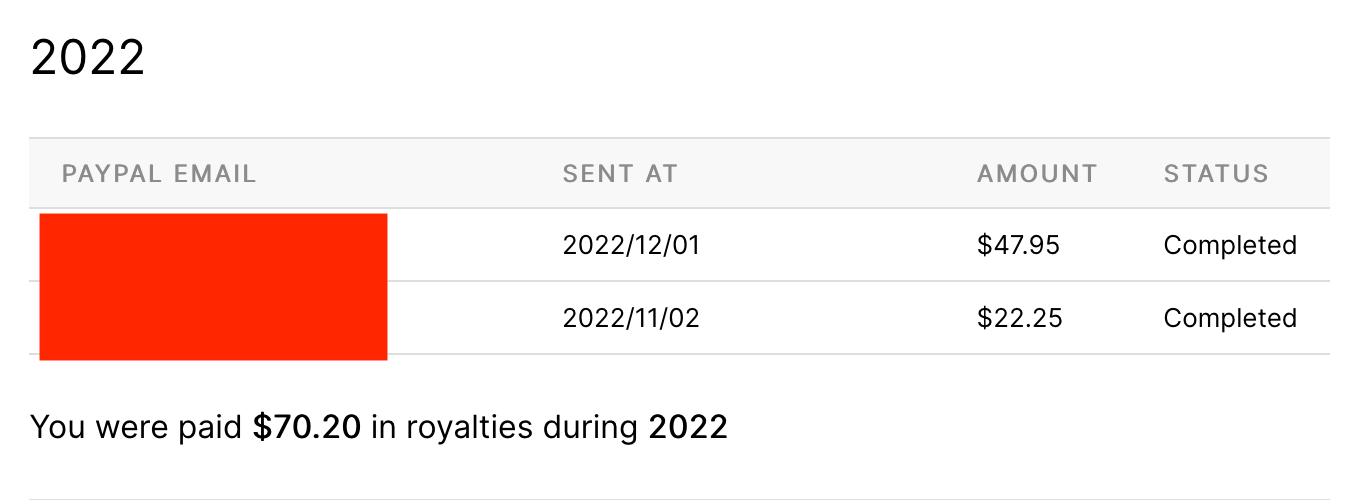Viewport: 1360px width, 500px height.
Task: Select Completed status of the December payment
Action: click(1230, 245)
